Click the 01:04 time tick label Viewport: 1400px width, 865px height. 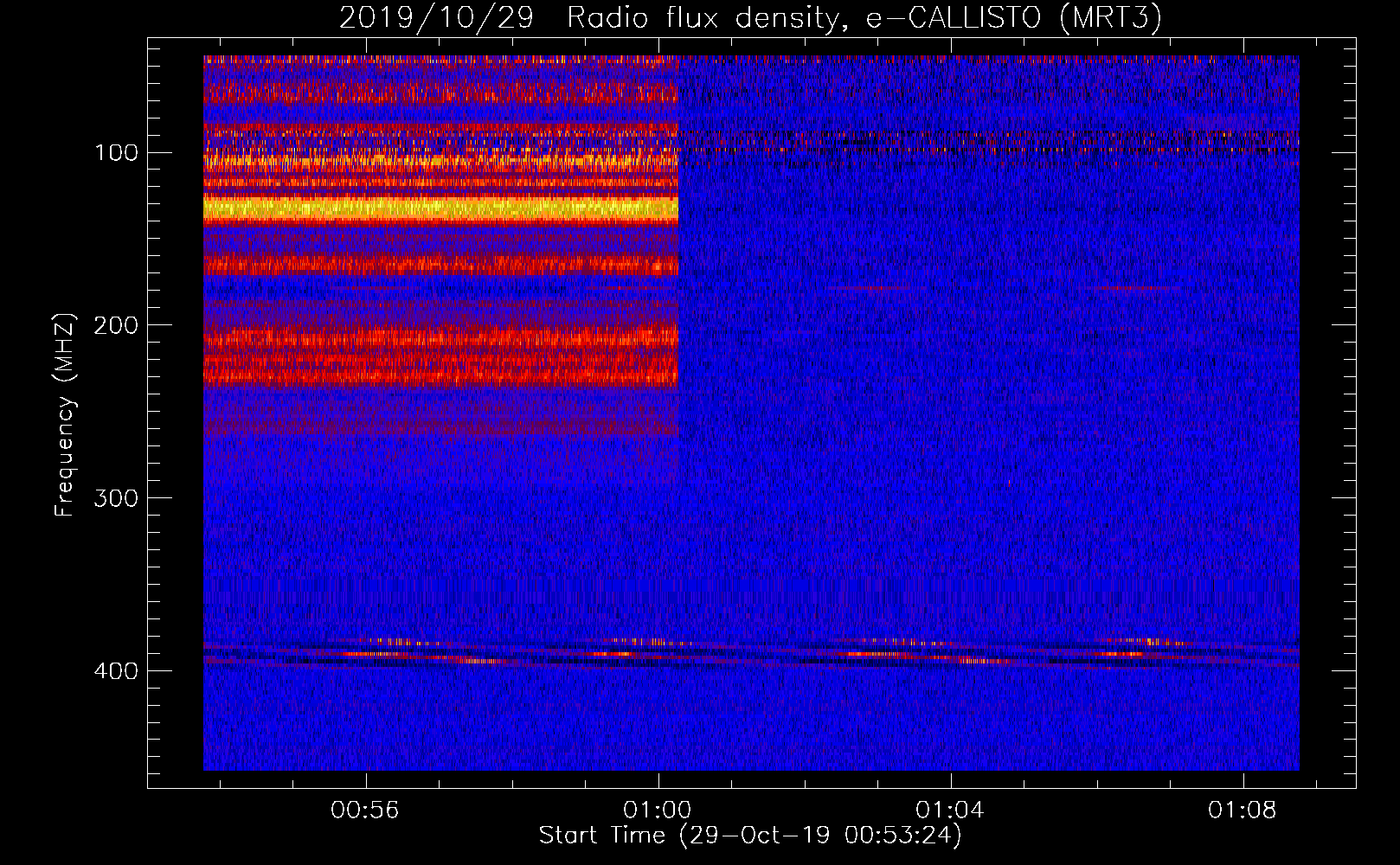pos(950,810)
